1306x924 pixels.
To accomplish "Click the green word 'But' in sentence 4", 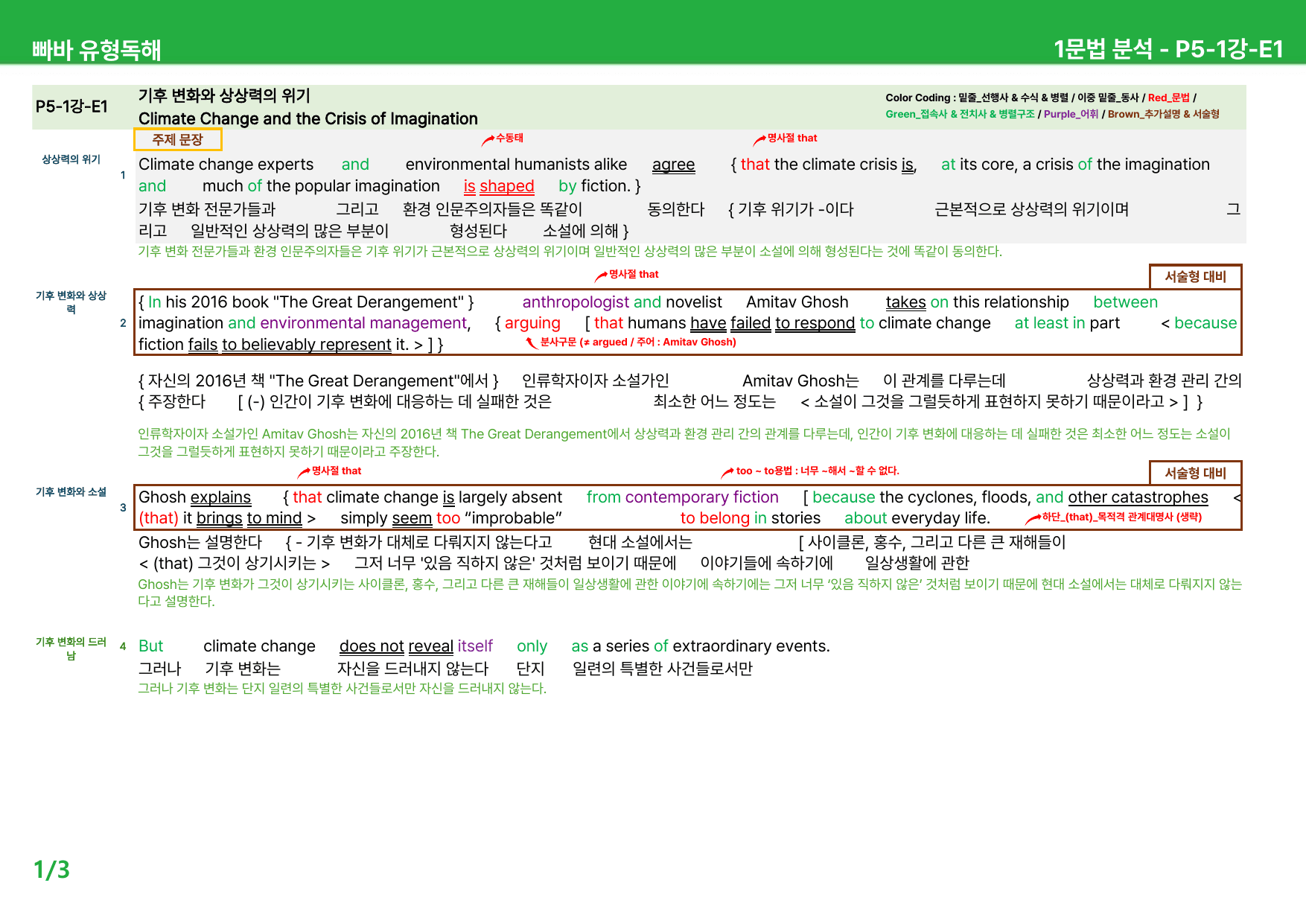I will 151,646.
